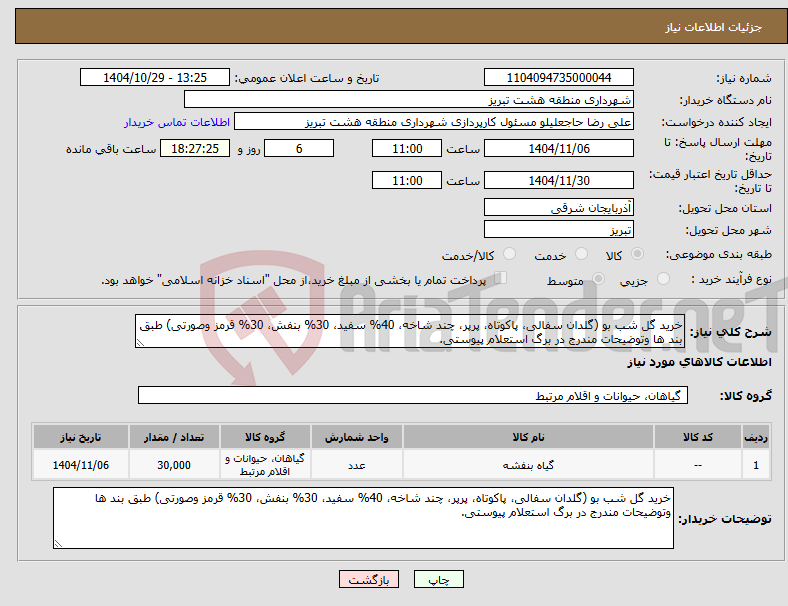
Task: Select the خدمت radio button
Action: click(x=581, y=254)
